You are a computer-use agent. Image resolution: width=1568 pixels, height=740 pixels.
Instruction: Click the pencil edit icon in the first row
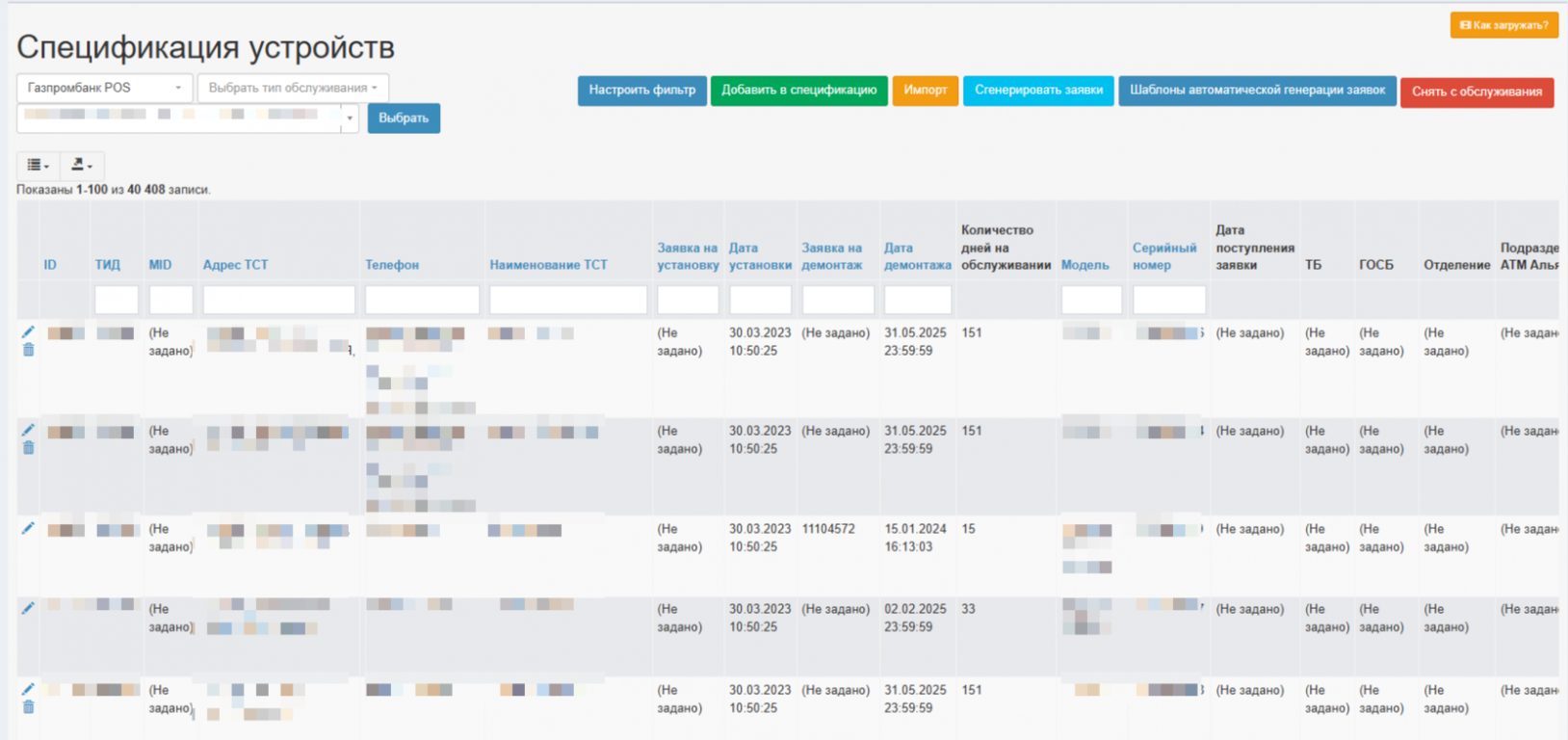point(28,332)
